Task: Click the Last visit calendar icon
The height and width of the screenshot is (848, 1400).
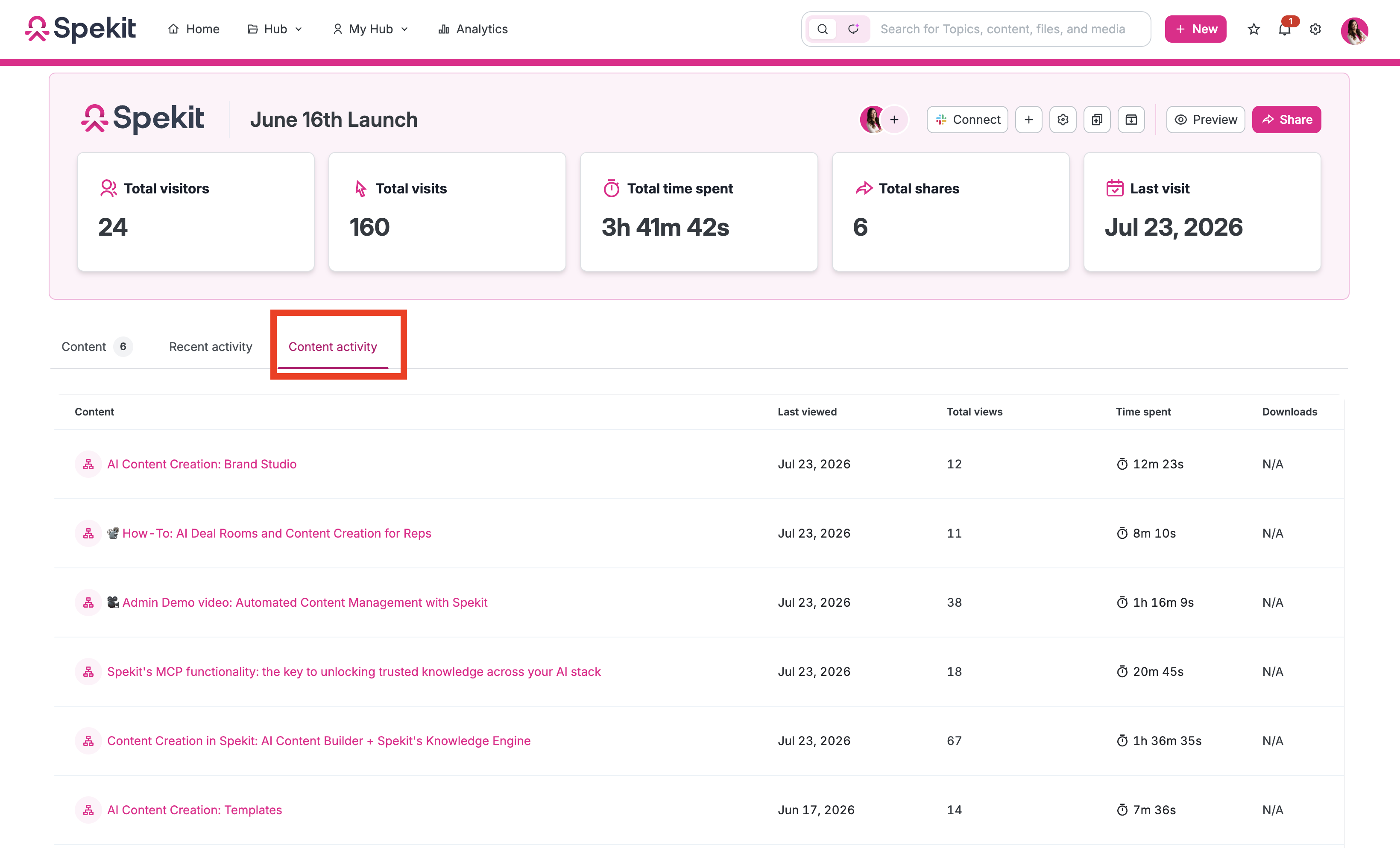Action: pos(1115,188)
